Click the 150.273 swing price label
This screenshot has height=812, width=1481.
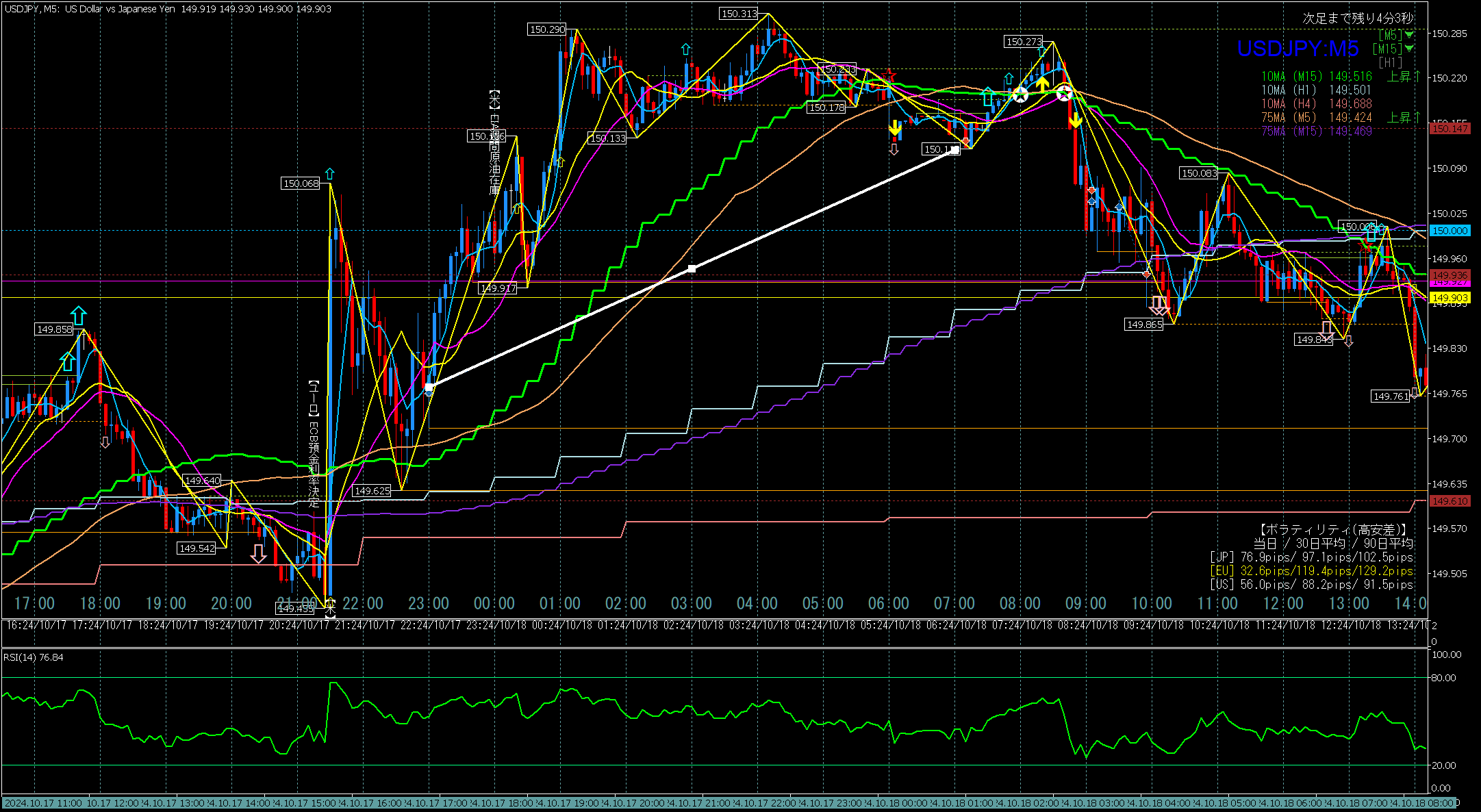(x=1024, y=42)
